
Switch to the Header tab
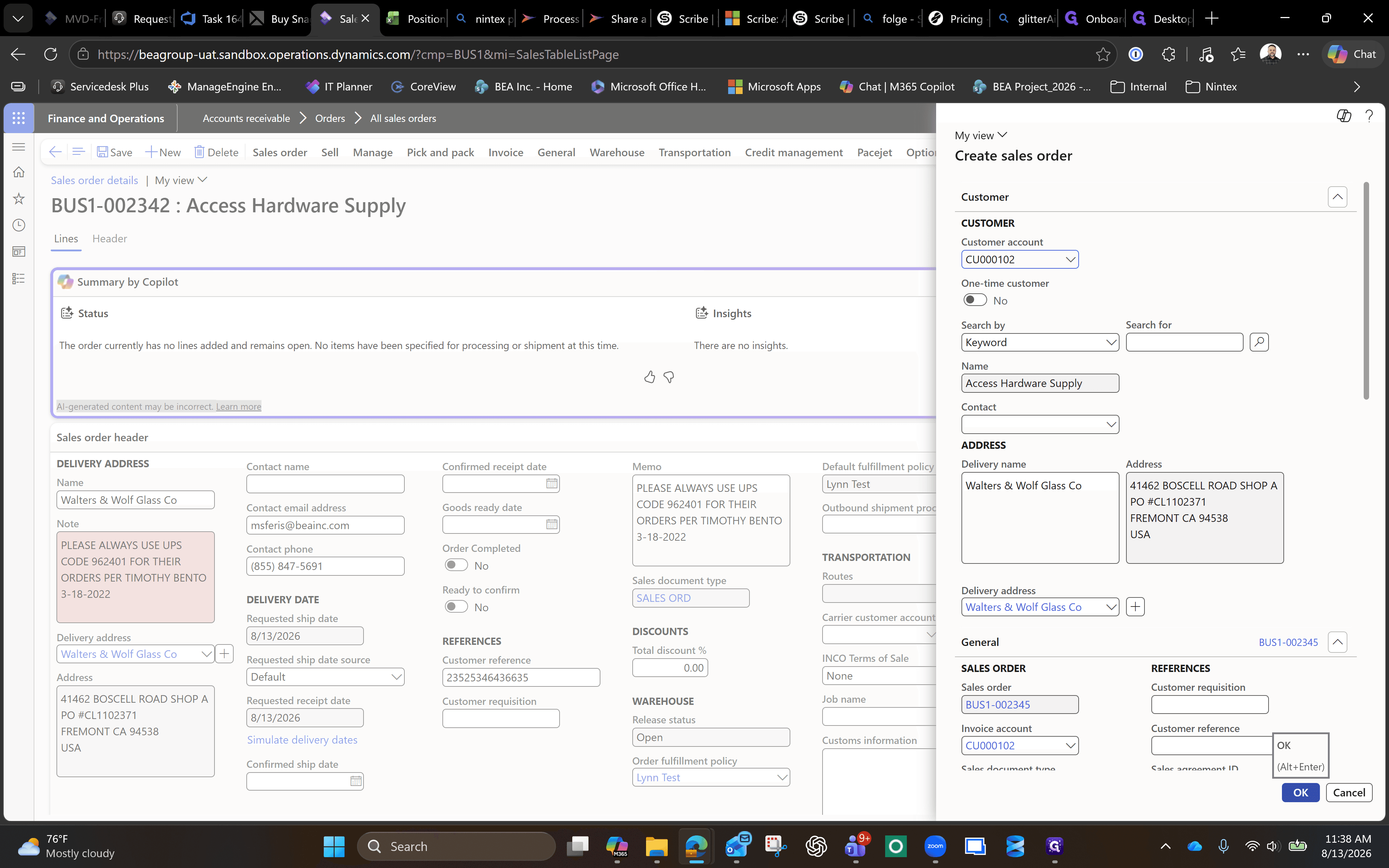(110, 238)
